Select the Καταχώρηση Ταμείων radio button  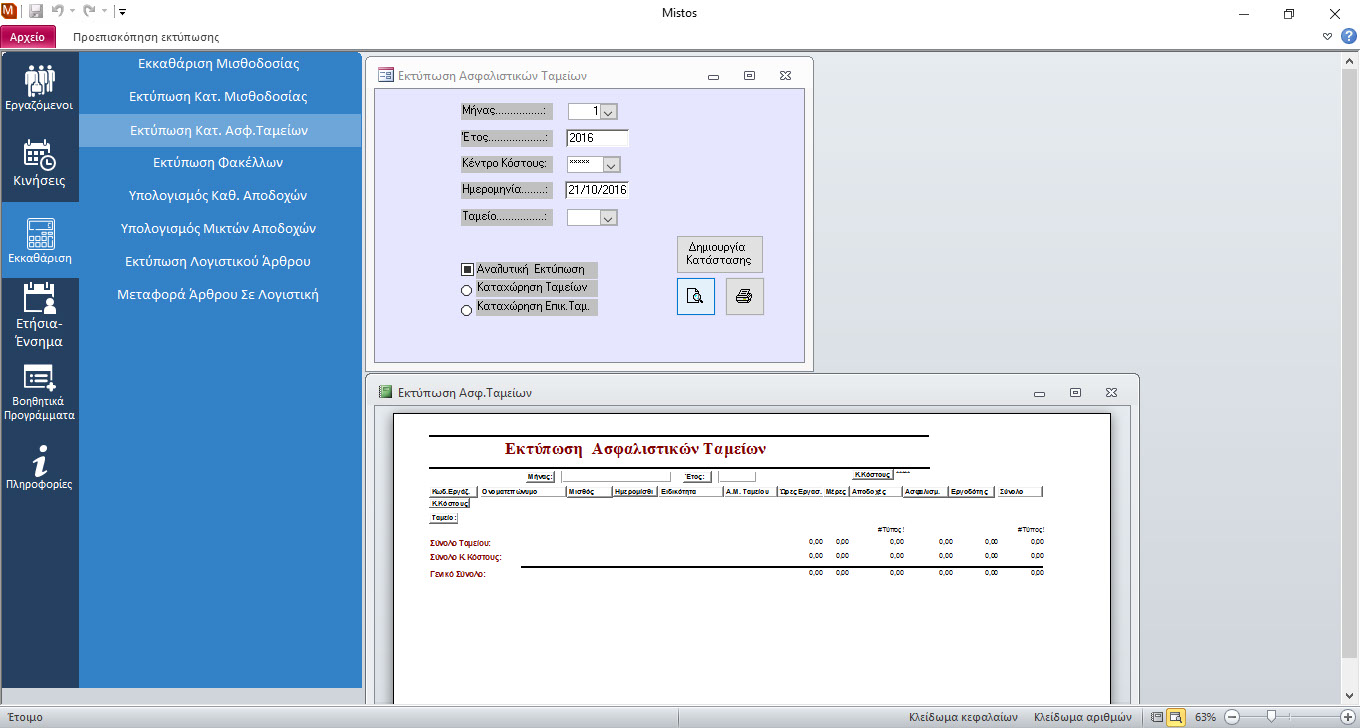click(466, 290)
